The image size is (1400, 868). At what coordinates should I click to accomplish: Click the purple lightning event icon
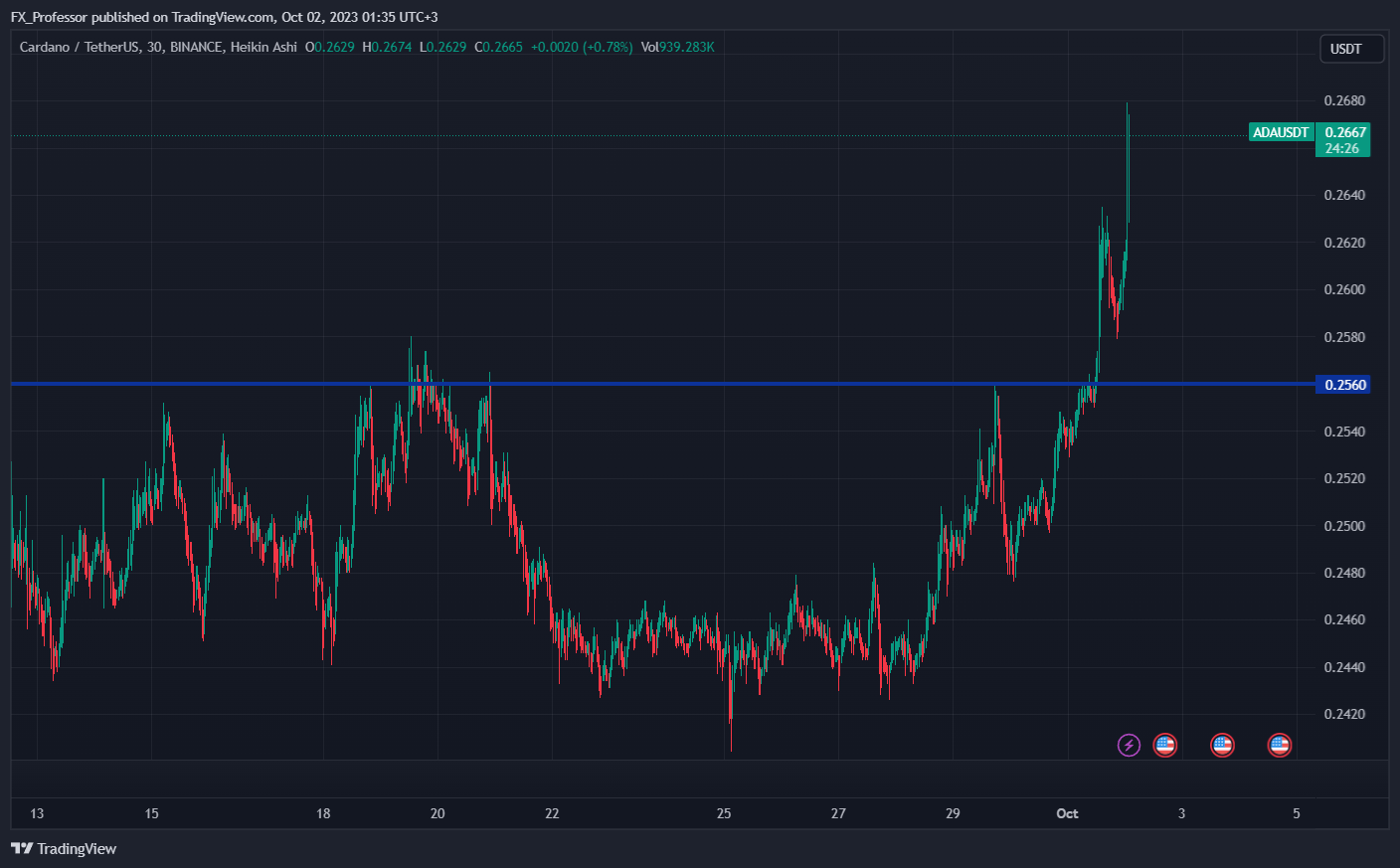[x=1129, y=745]
